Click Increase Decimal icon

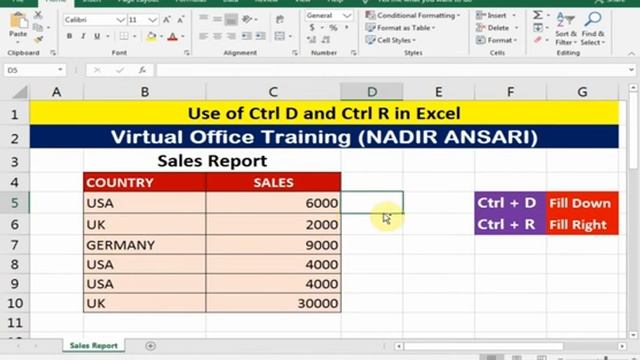pyautogui.click(x=312, y=40)
